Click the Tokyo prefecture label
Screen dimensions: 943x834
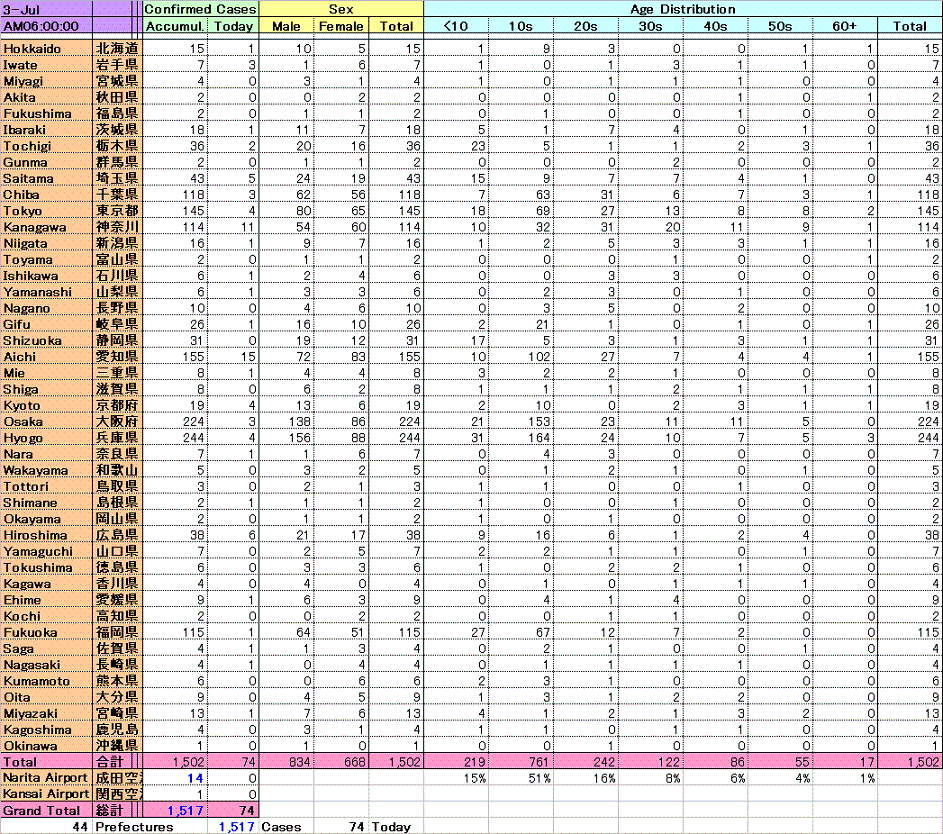pyautogui.click(x=46, y=210)
